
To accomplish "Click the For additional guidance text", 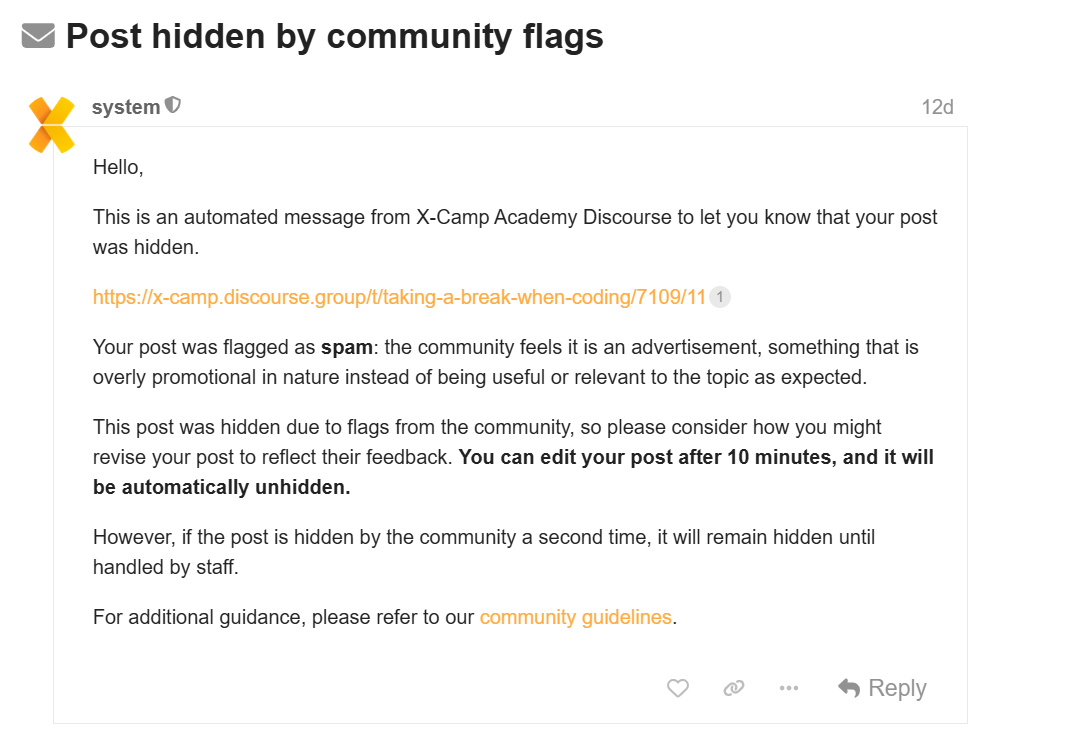I will [283, 617].
